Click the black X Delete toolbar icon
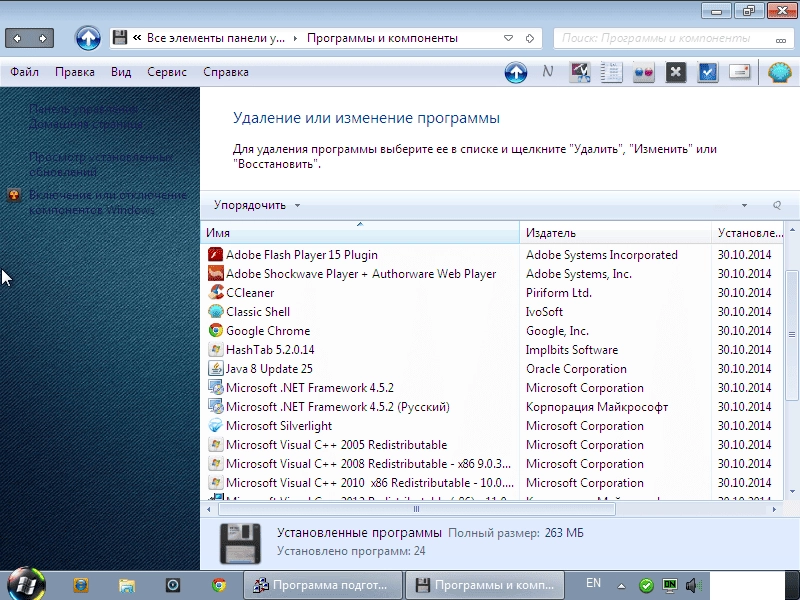 pyautogui.click(x=676, y=72)
